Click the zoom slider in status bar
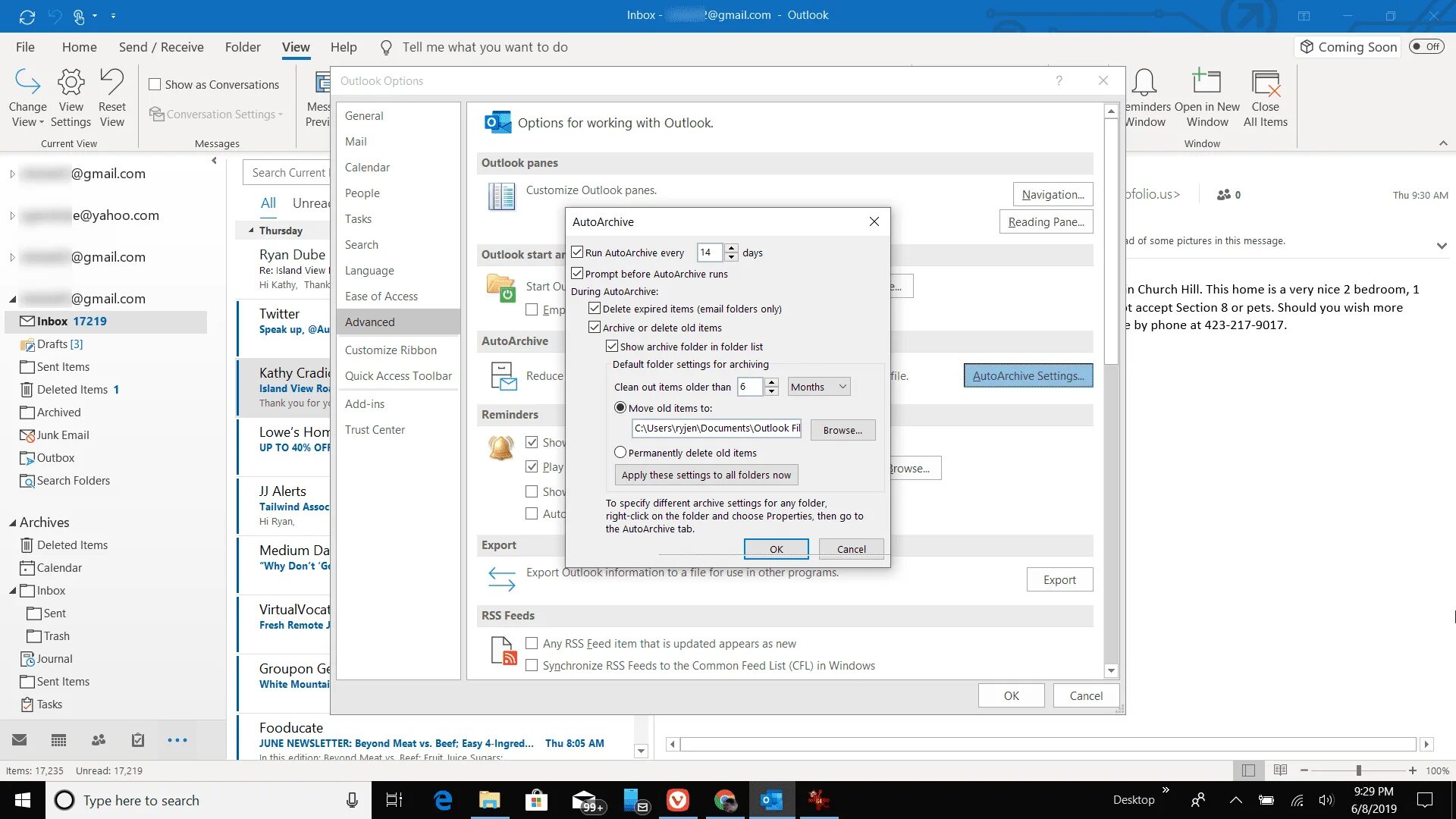The width and height of the screenshot is (1456, 819). (1358, 770)
